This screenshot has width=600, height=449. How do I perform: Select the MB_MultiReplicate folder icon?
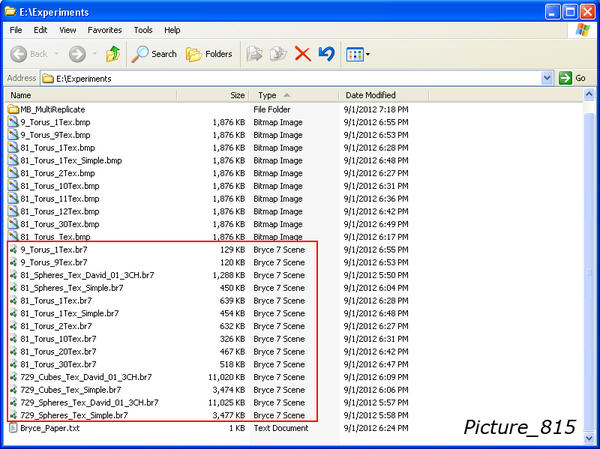tap(13, 109)
